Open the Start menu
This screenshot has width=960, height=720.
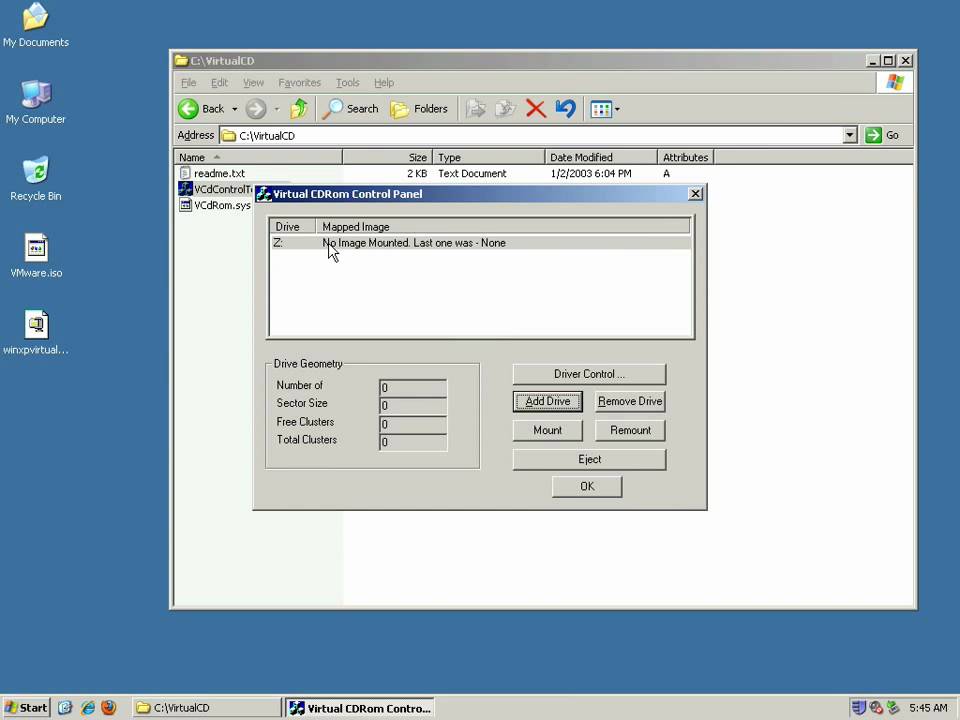(26, 708)
